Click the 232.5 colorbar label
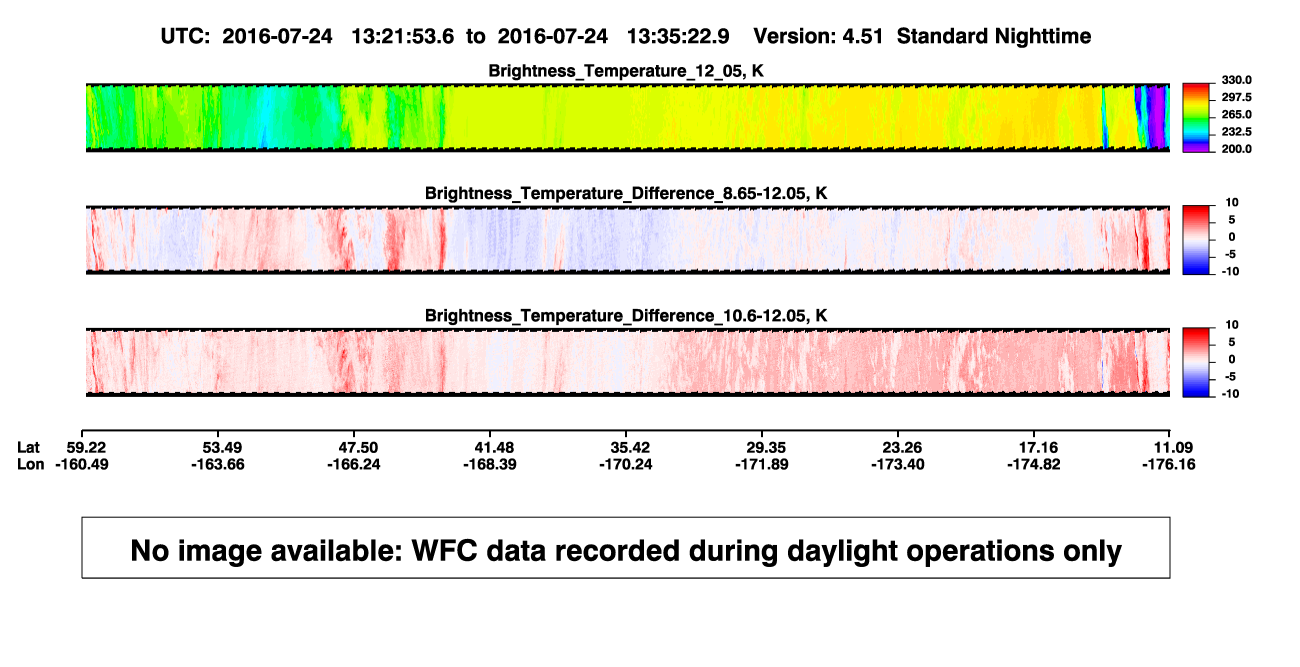The height and width of the screenshot is (667, 1300). point(1236,132)
